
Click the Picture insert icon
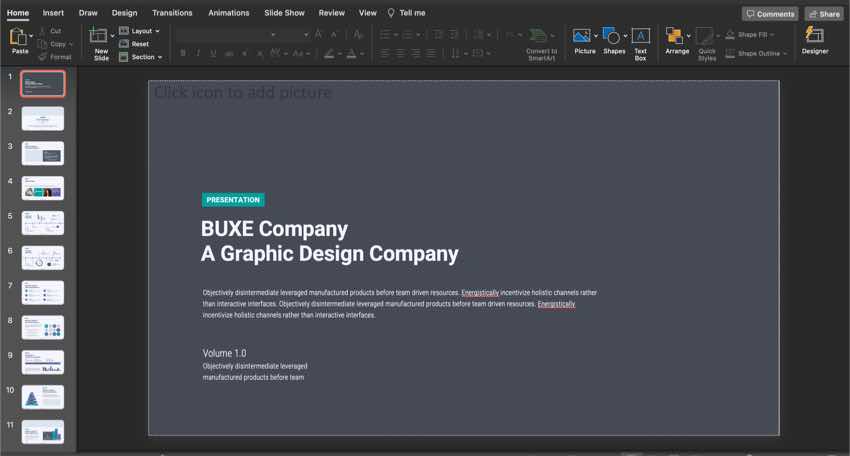coord(582,36)
